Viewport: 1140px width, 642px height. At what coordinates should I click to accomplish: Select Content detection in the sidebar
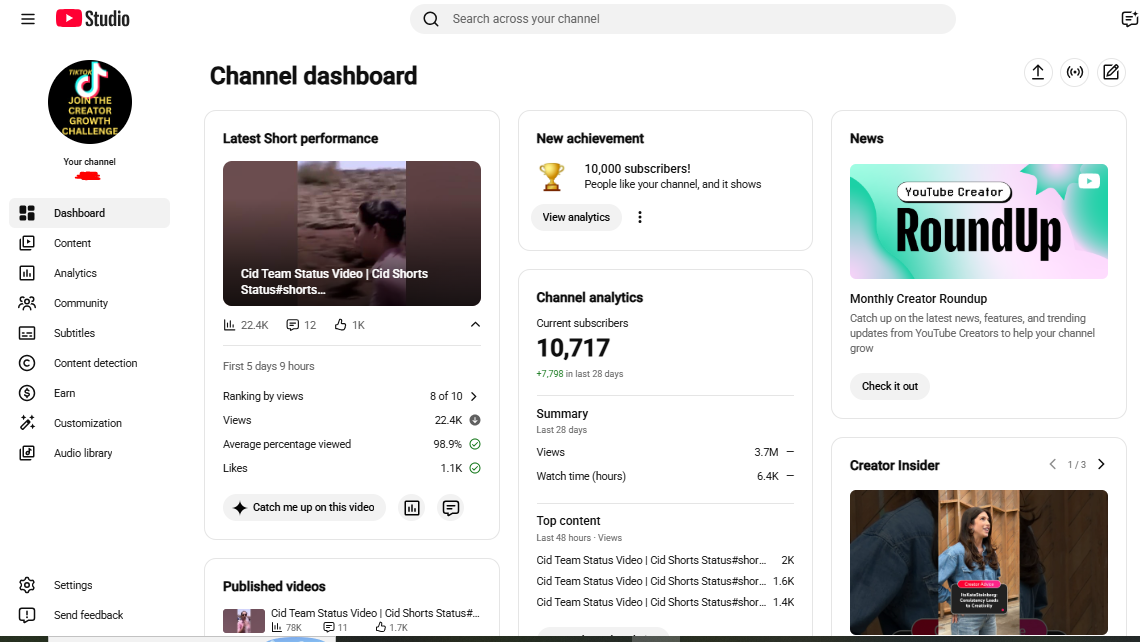coord(90,363)
